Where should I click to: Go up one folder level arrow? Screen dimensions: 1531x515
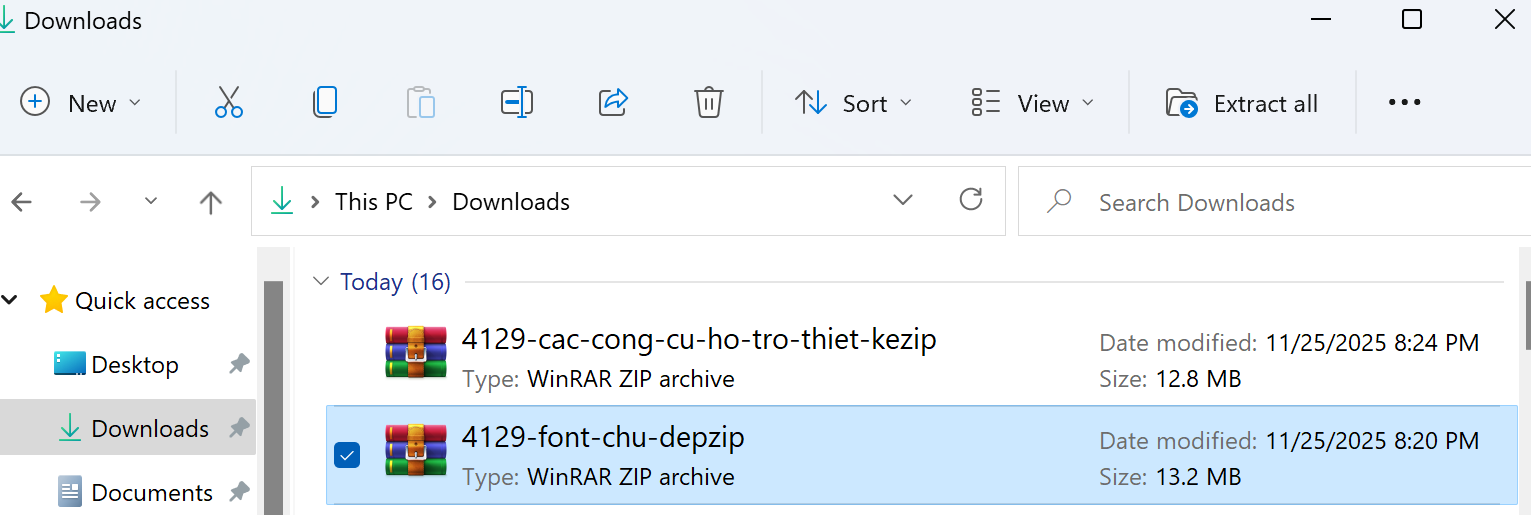[x=210, y=202]
